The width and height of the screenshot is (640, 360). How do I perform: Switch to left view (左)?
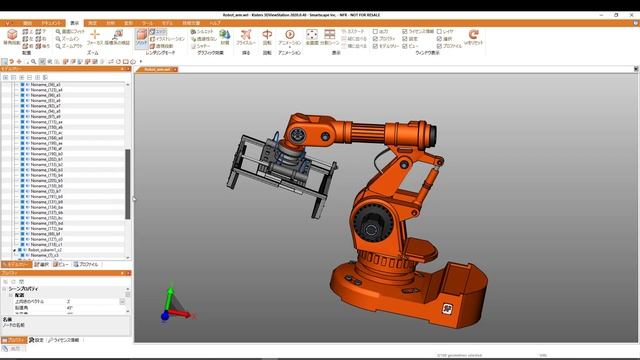[28, 39]
